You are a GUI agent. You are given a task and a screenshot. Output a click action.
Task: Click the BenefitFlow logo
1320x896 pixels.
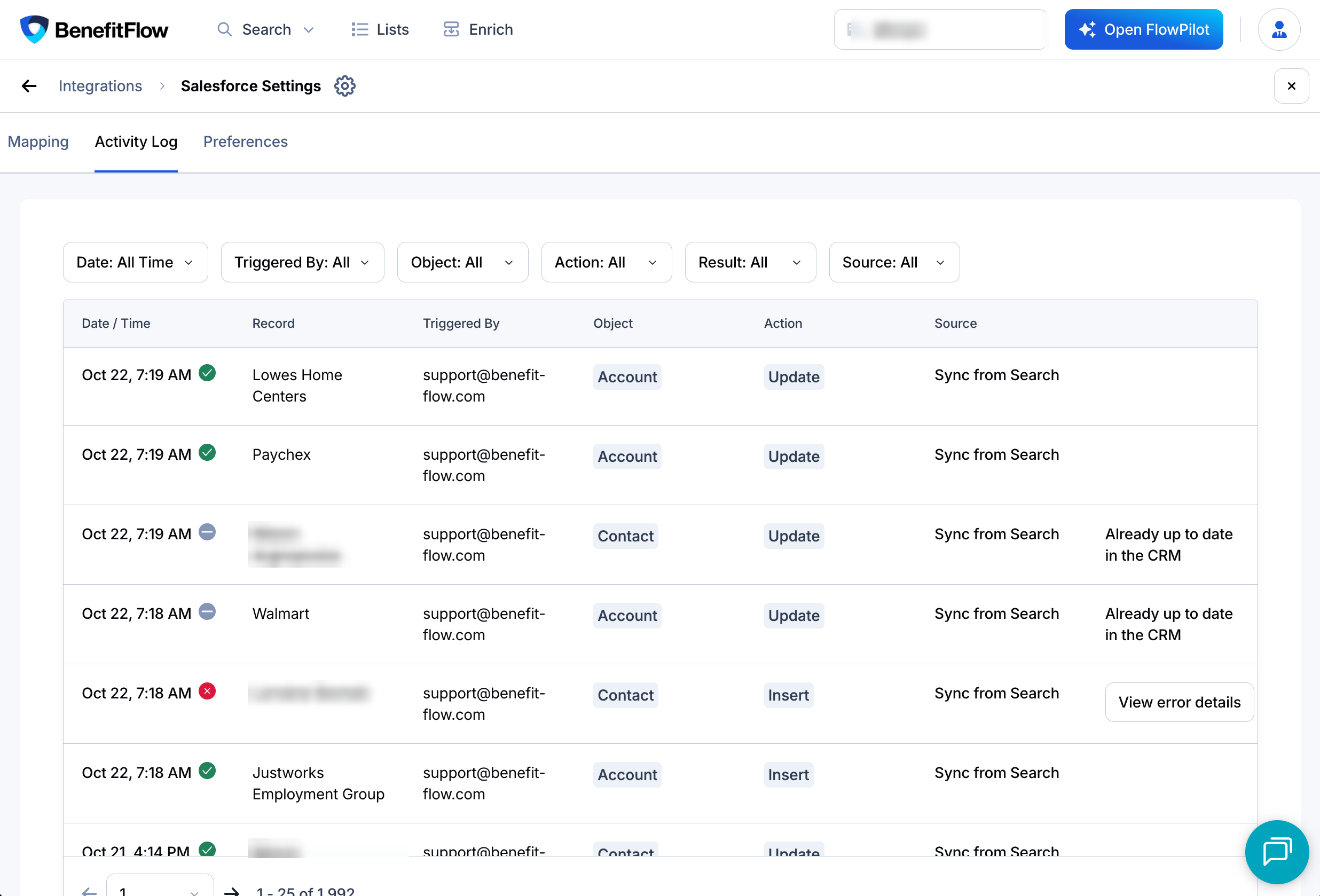click(x=95, y=29)
